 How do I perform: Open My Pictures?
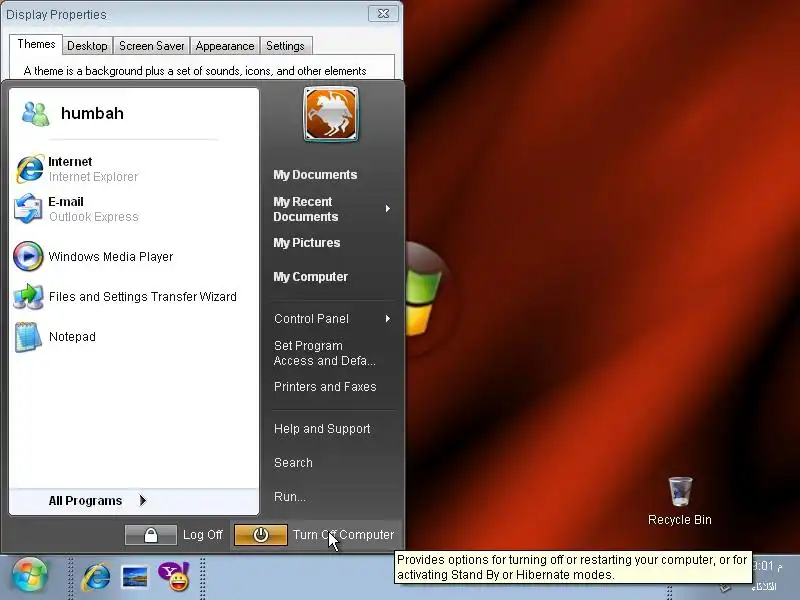[x=307, y=243]
